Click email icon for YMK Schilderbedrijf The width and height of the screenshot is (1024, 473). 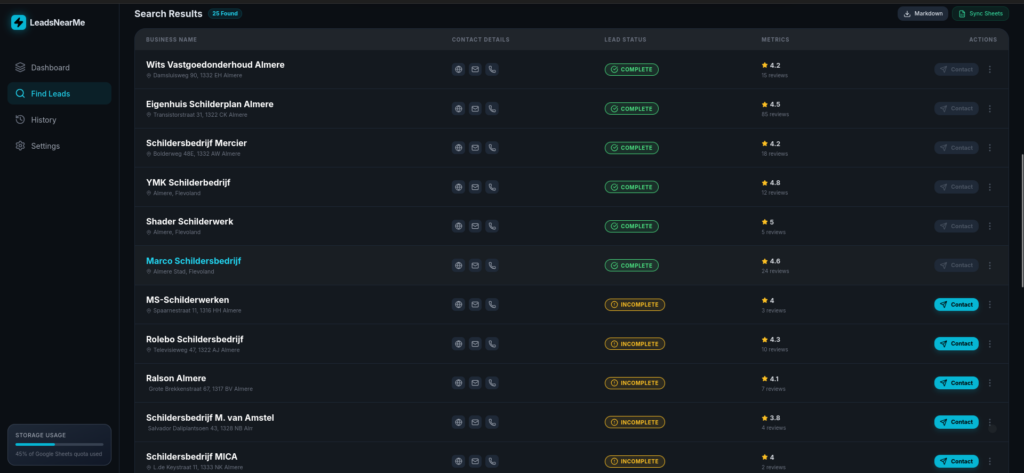point(475,187)
